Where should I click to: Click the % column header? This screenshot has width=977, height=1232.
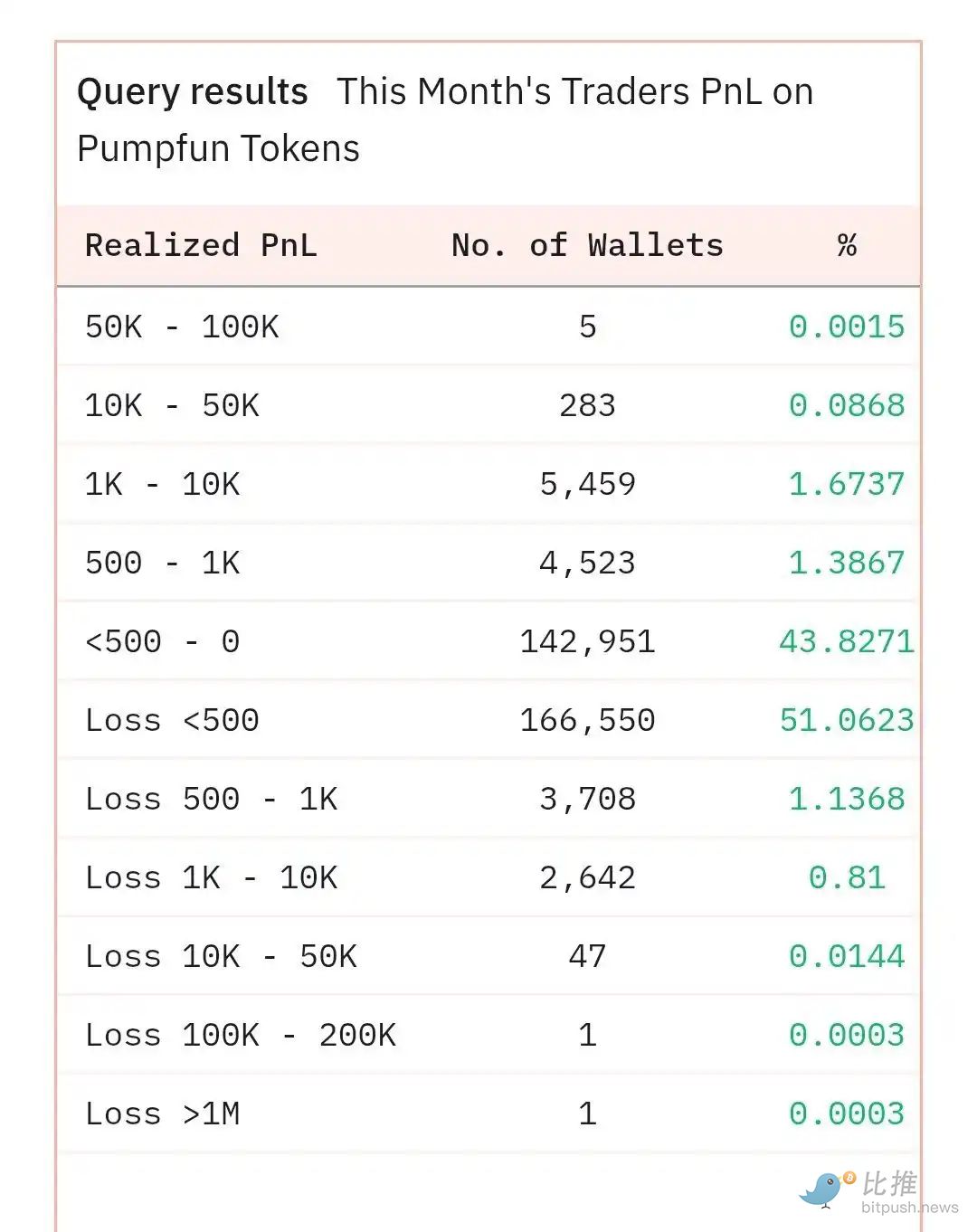point(847,245)
